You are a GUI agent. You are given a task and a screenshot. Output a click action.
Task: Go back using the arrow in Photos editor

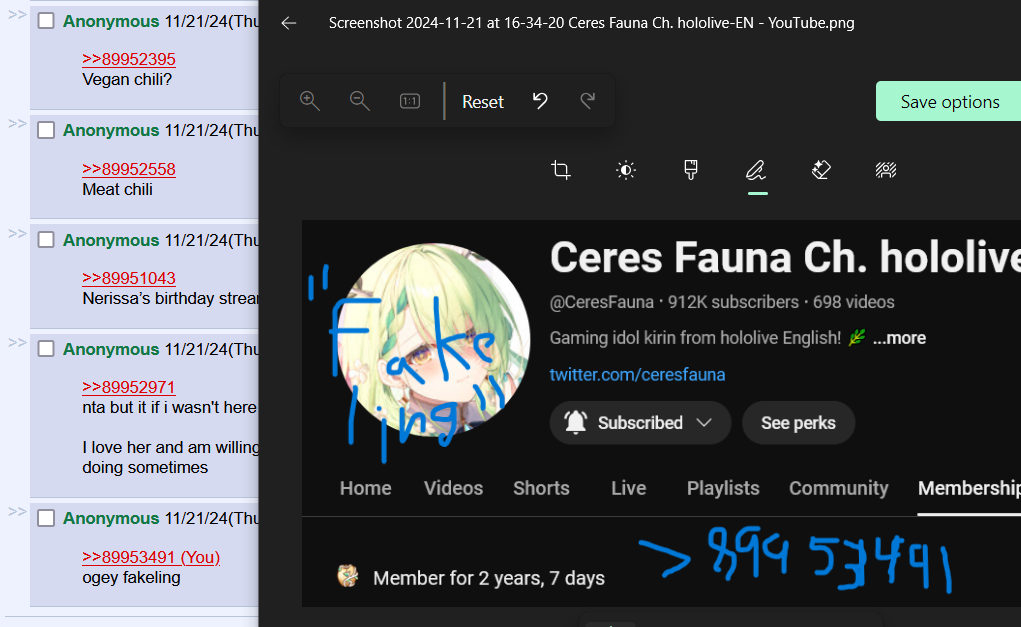[288, 23]
